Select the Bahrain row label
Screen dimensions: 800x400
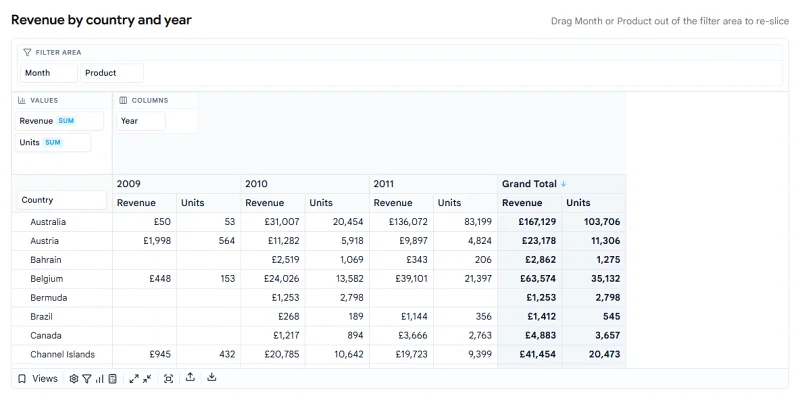click(46, 260)
